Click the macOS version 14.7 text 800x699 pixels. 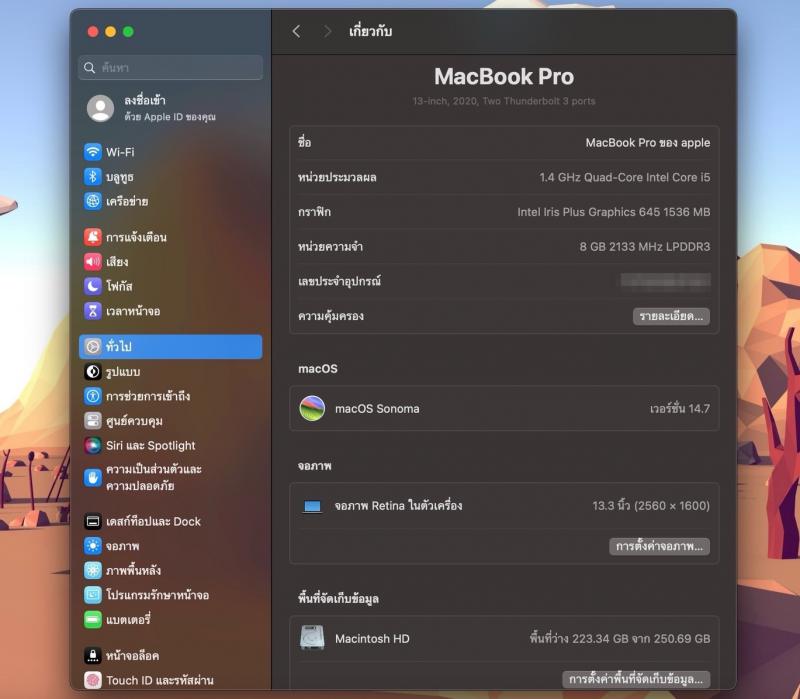(680, 408)
